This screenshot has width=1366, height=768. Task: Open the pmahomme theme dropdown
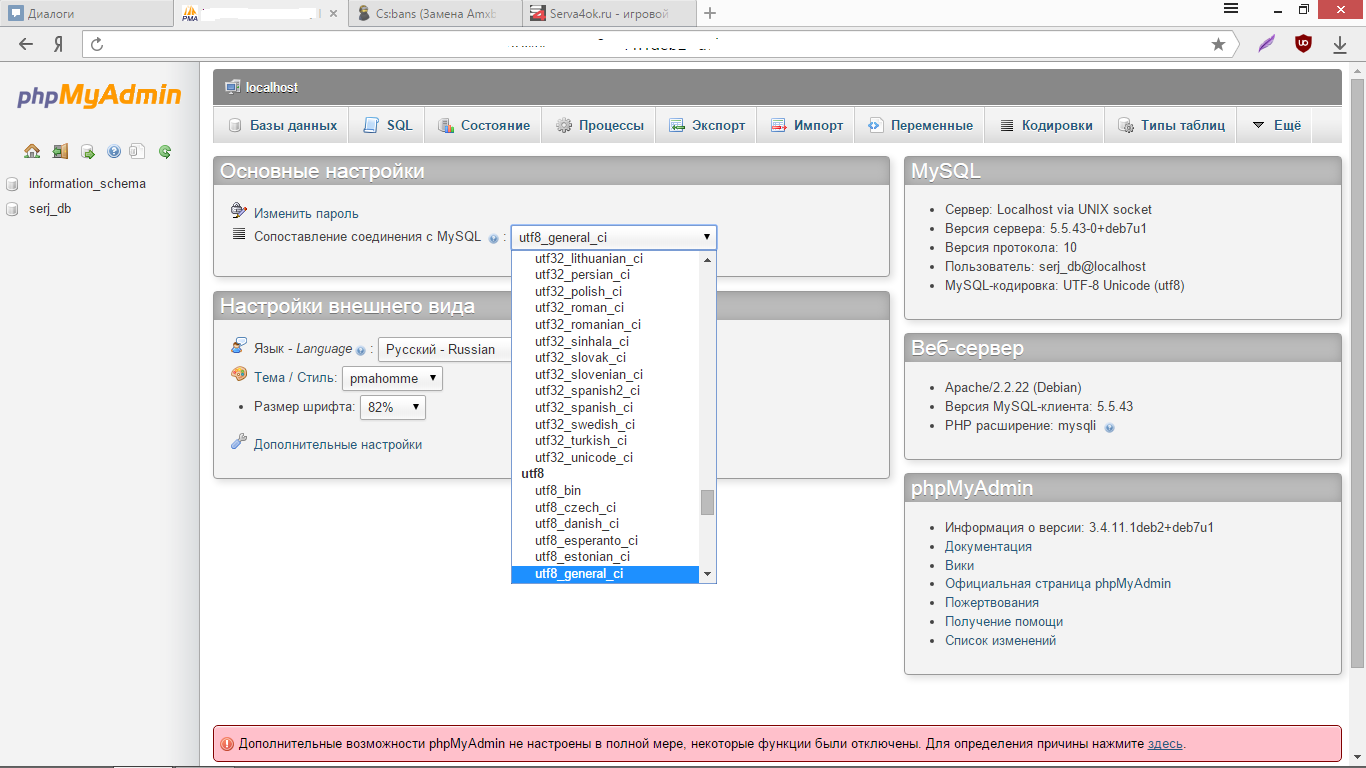click(392, 378)
